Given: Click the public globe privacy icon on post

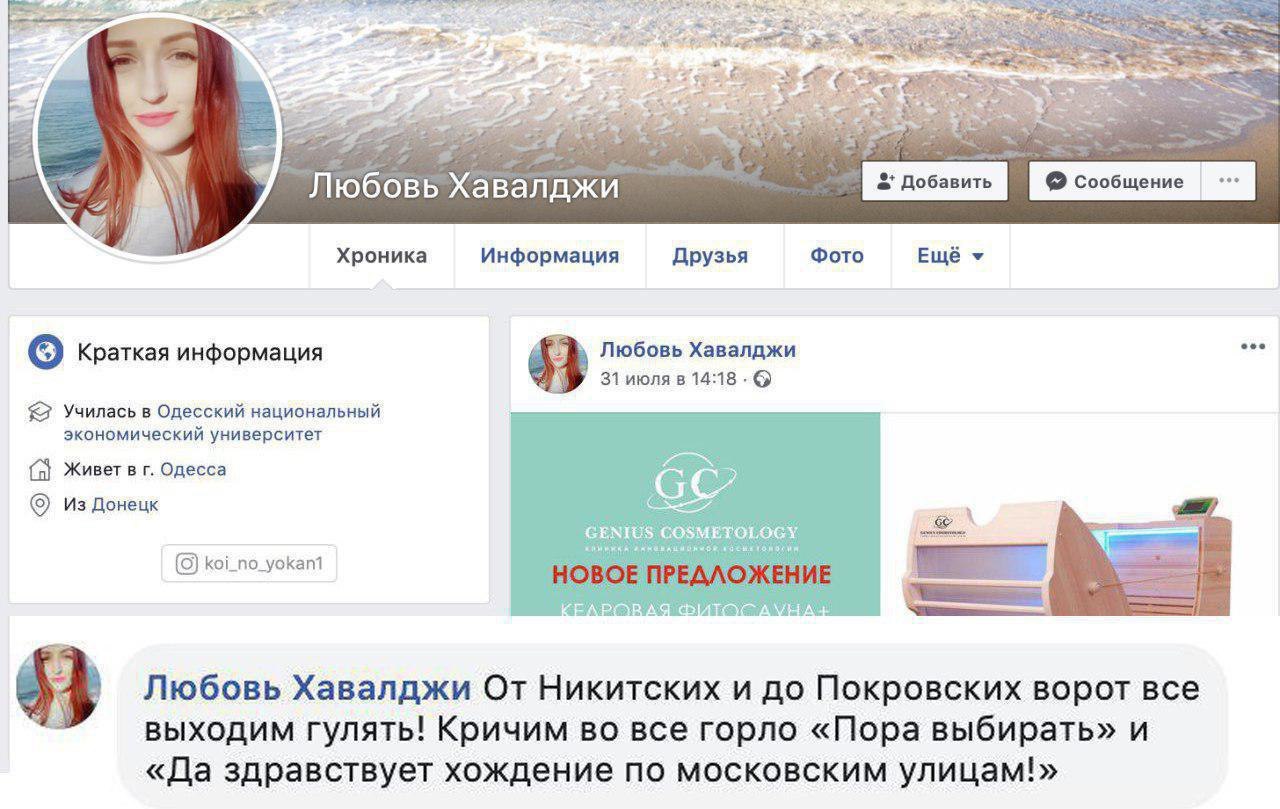Looking at the screenshot, I should point(762,379).
